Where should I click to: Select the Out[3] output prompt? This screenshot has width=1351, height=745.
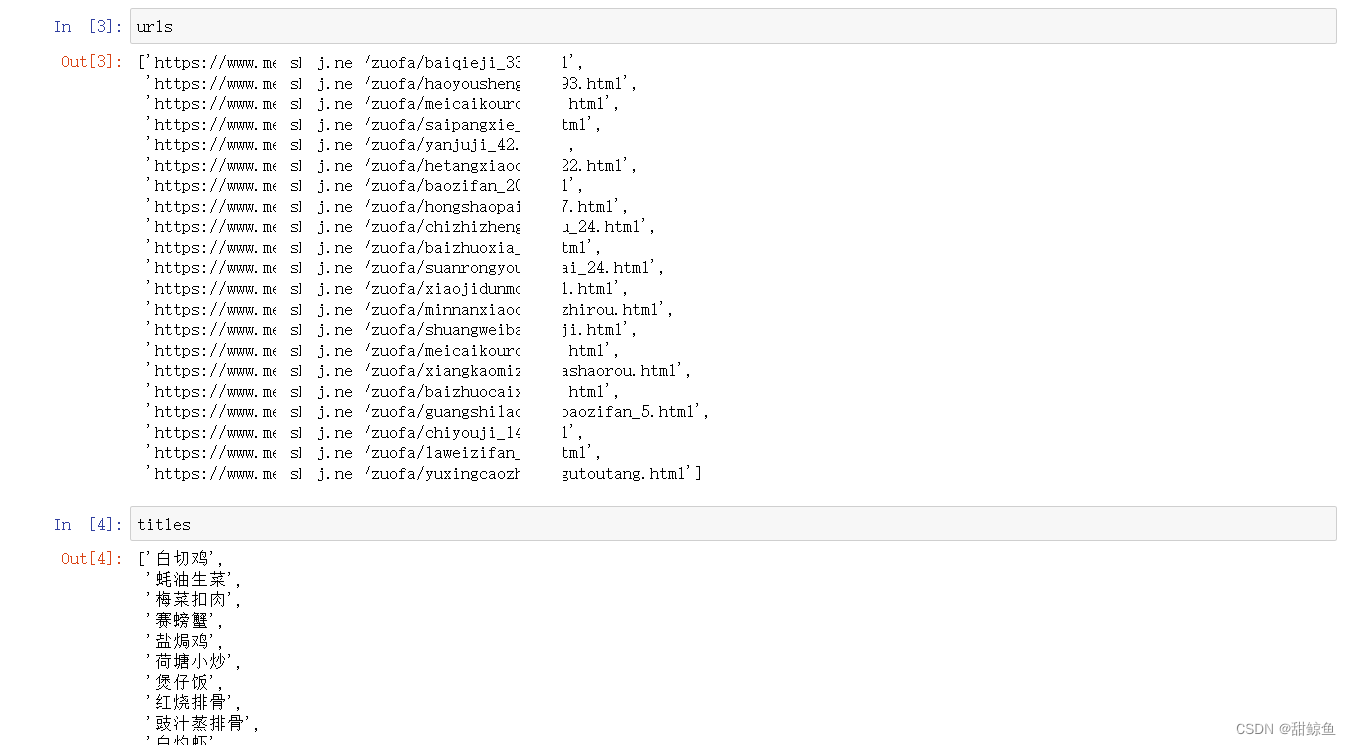tap(91, 62)
